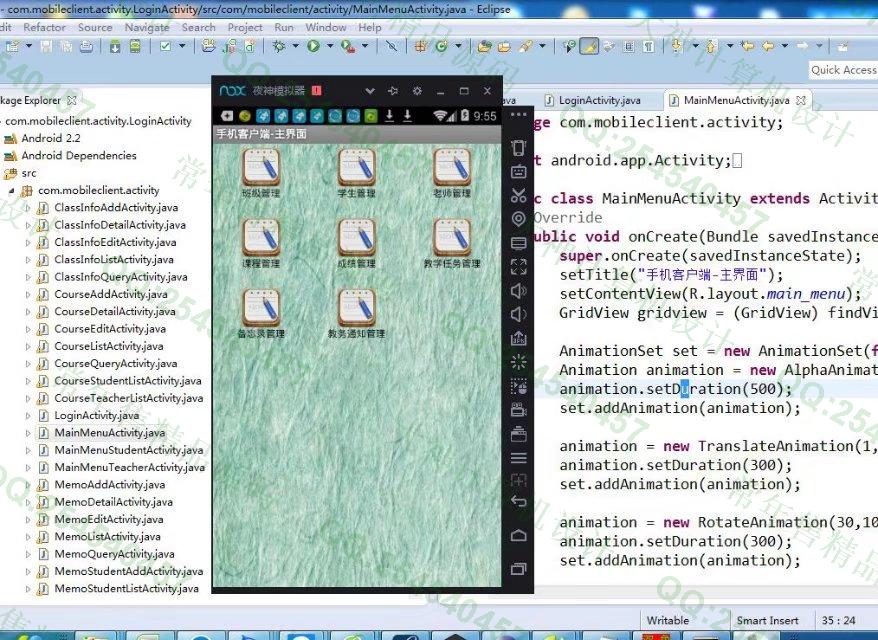Click Writable status bar entry
878x640 pixels.
pos(667,620)
